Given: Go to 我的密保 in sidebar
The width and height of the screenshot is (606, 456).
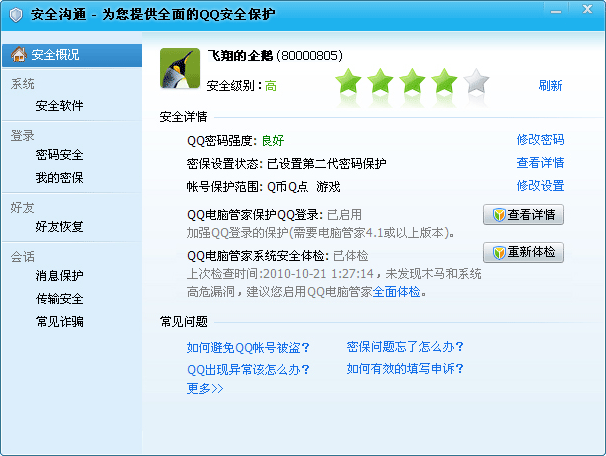Looking at the screenshot, I should pyautogui.click(x=60, y=177).
